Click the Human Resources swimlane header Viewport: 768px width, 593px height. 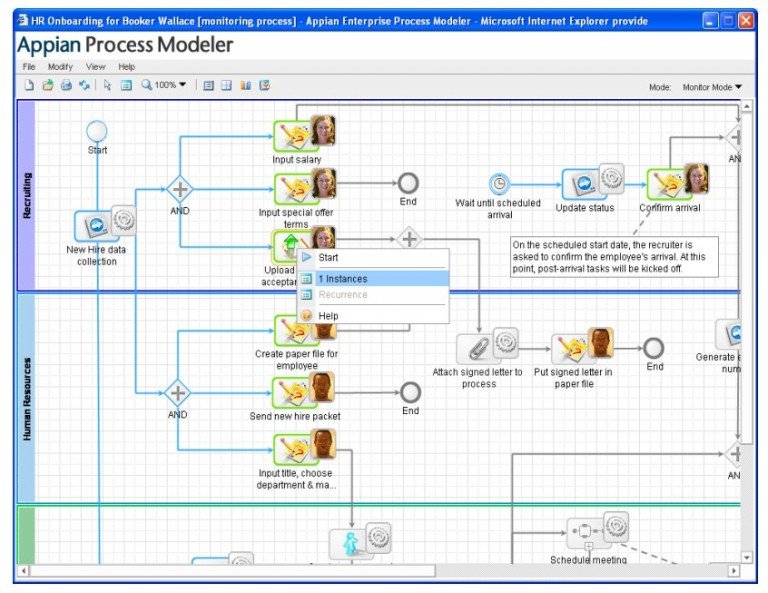click(x=27, y=399)
